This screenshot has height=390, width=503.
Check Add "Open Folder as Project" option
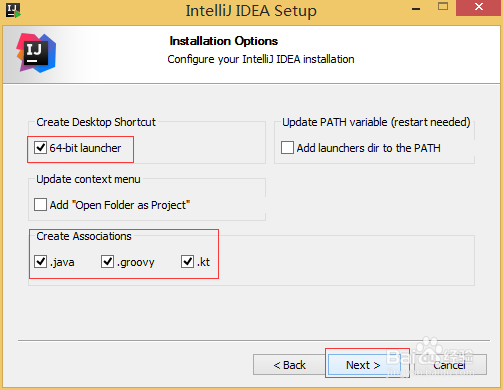[x=40, y=204]
